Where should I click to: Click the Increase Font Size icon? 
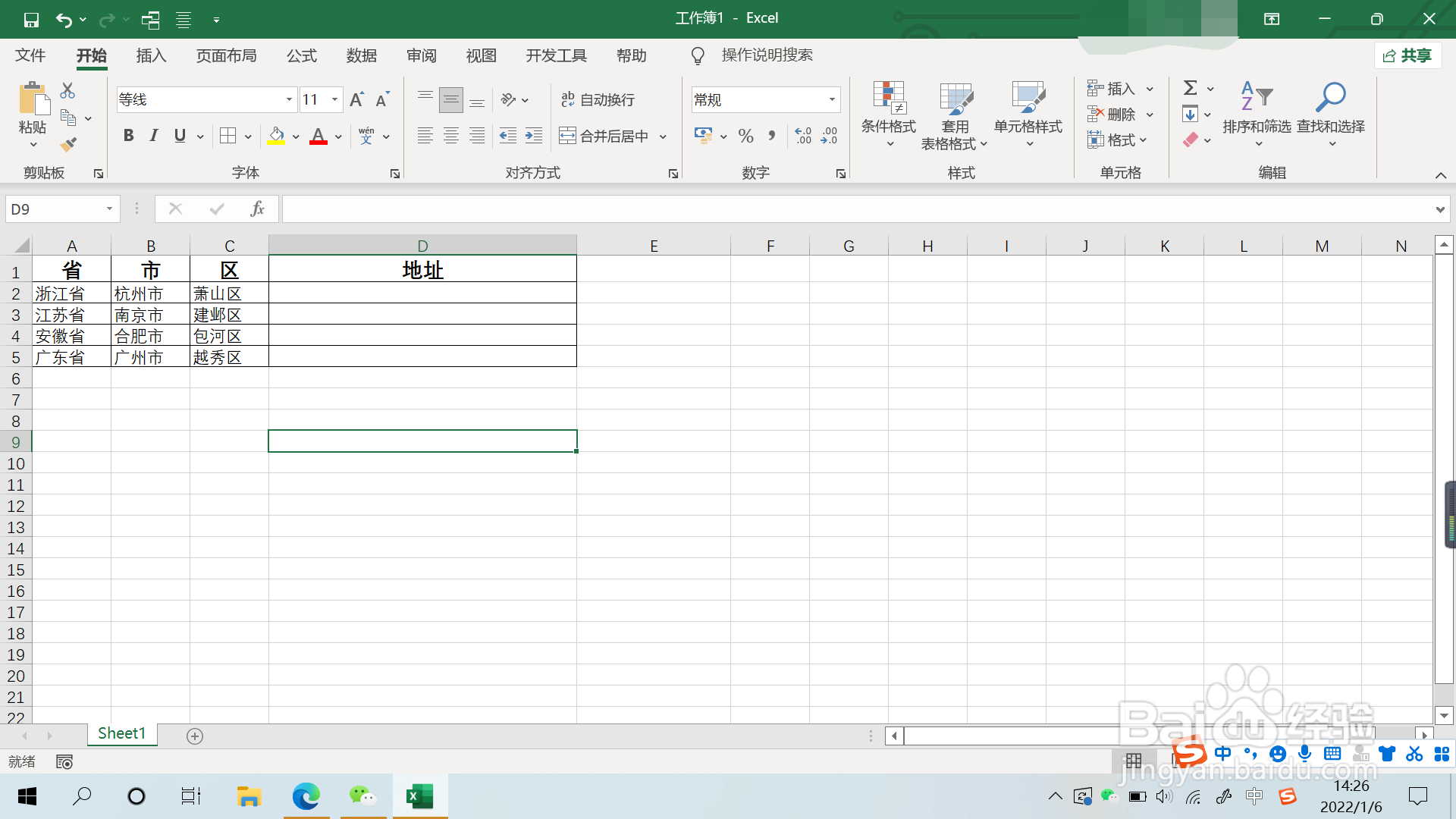[356, 99]
